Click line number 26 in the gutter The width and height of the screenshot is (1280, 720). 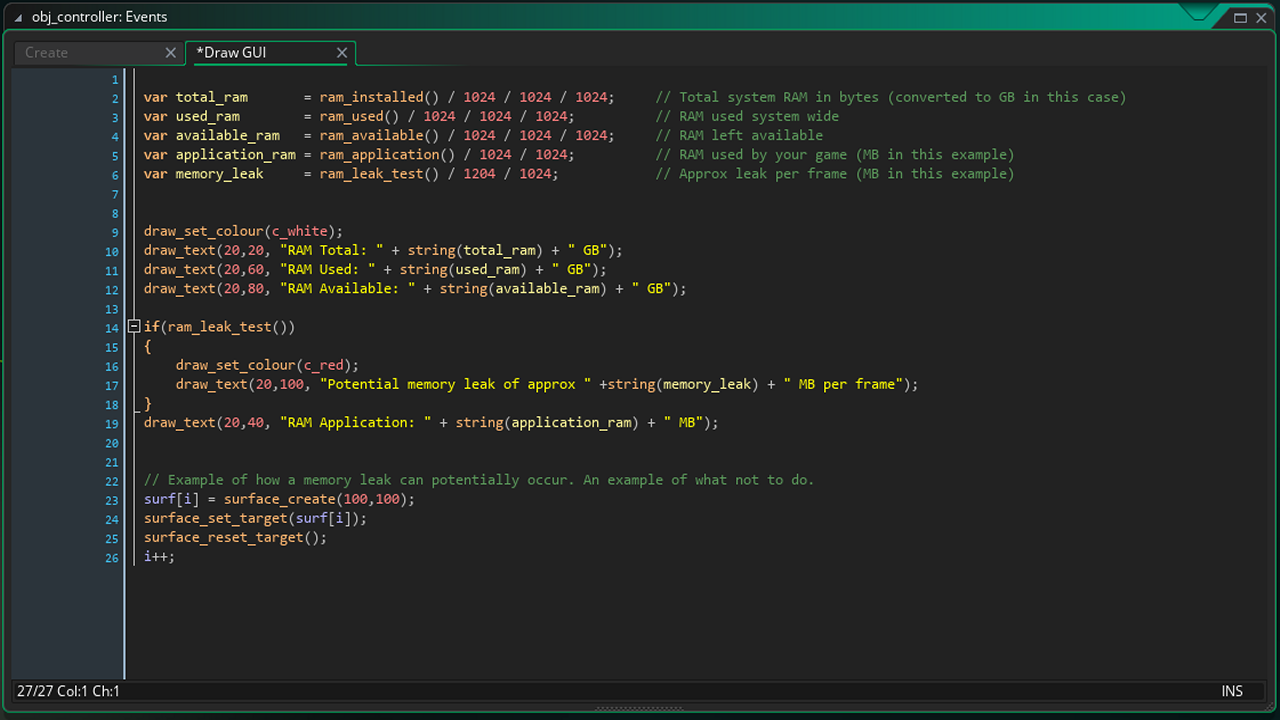[x=112, y=557]
